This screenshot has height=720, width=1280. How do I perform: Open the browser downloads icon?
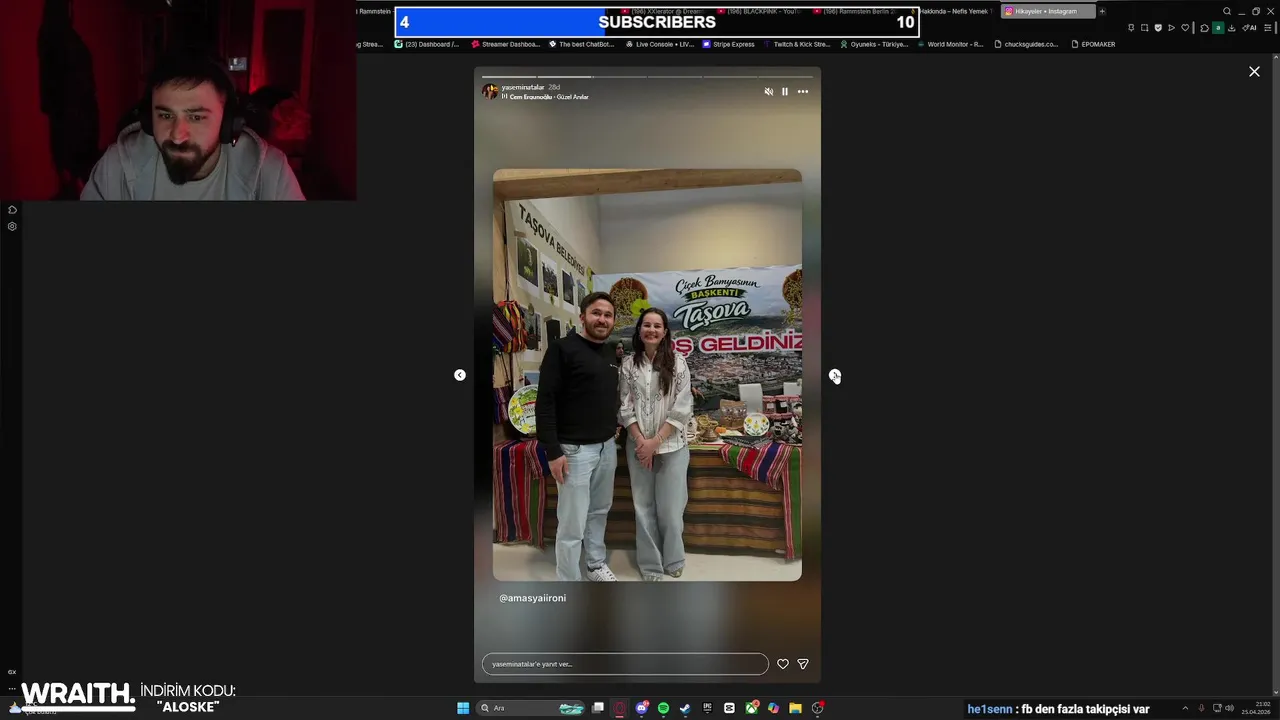click(x=1232, y=28)
